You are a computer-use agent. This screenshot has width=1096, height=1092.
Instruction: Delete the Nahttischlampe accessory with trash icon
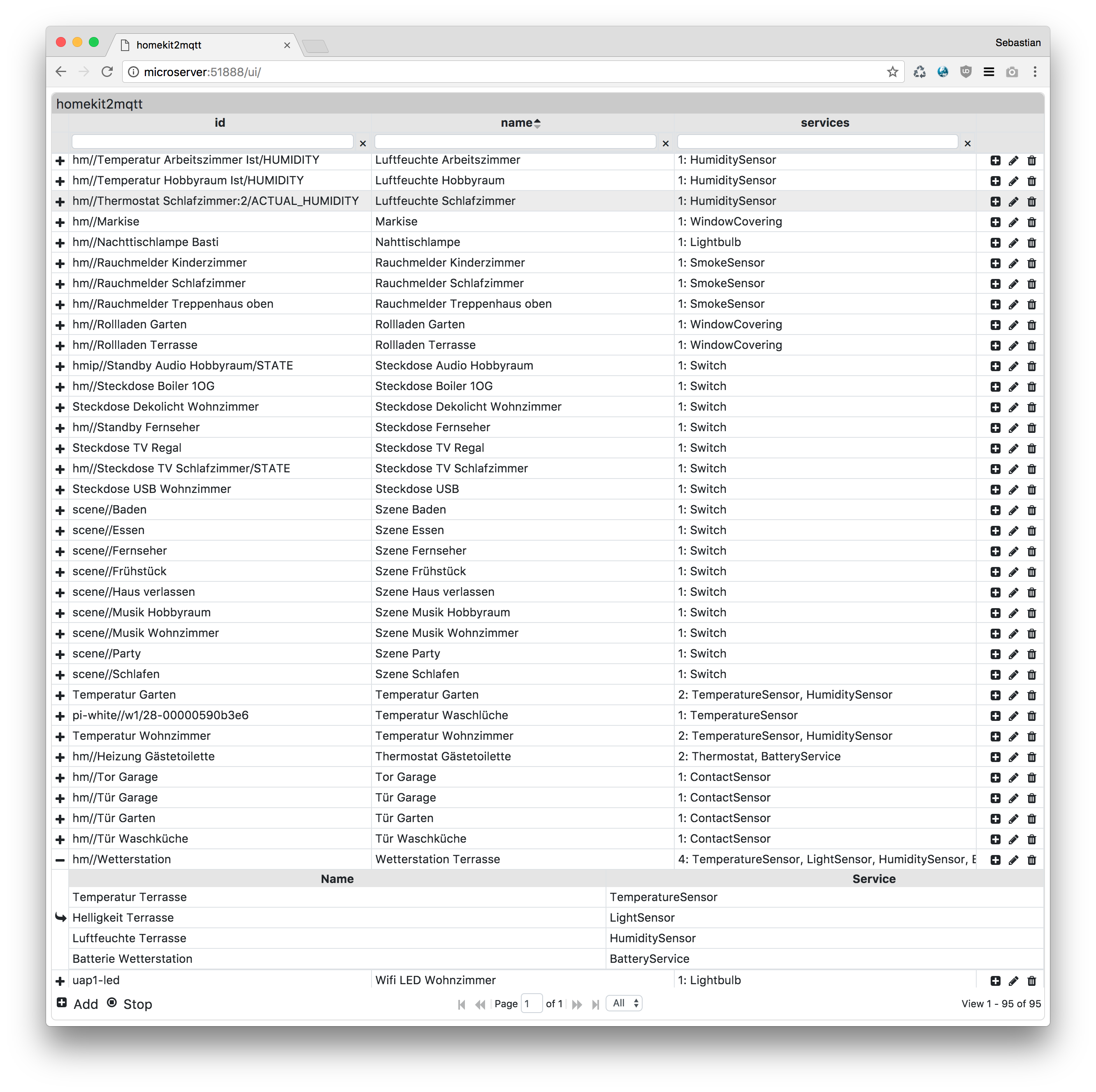(1031, 243)
